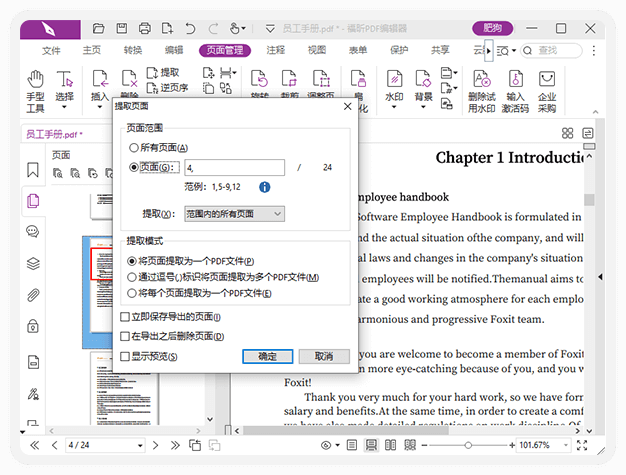626x475 pixels.
Task: Select comma-separated multiple PDF files option
Action: tap(131, 277)
